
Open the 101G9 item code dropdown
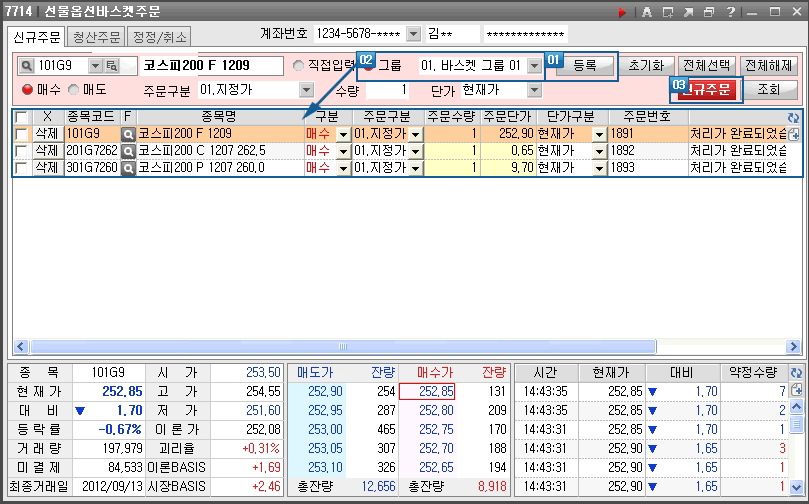(x=95, y=66)
